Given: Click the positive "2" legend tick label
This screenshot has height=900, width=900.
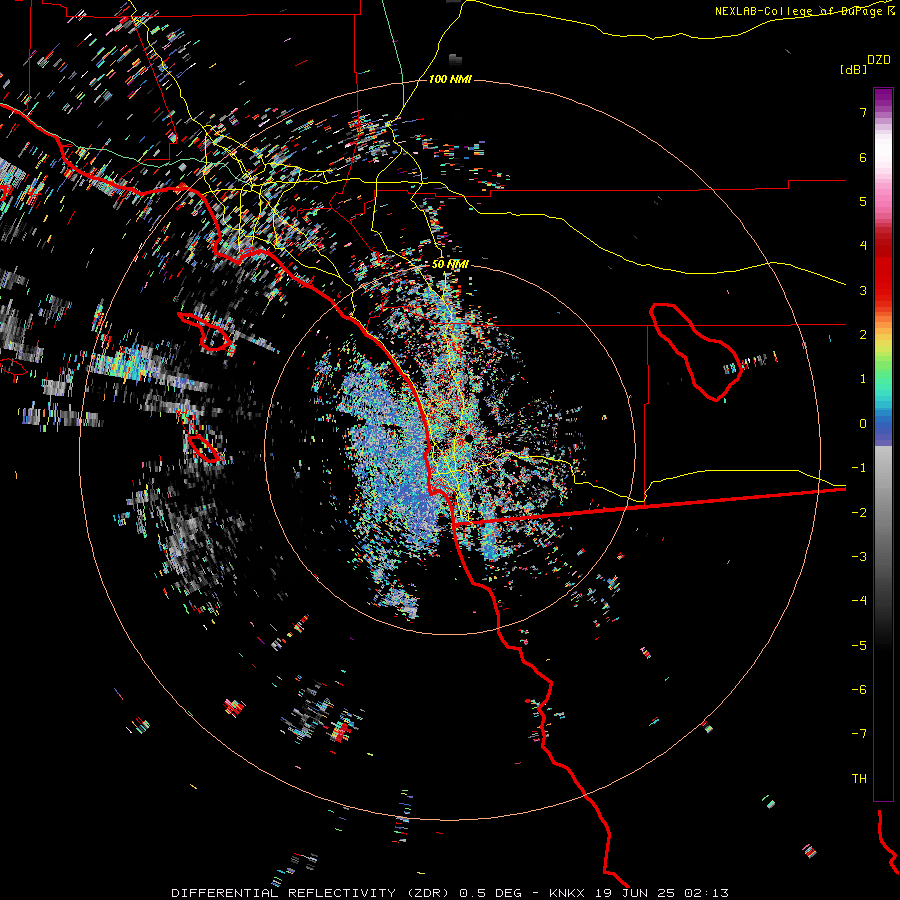Looking at the screenshot, I should tap(863, 335).
